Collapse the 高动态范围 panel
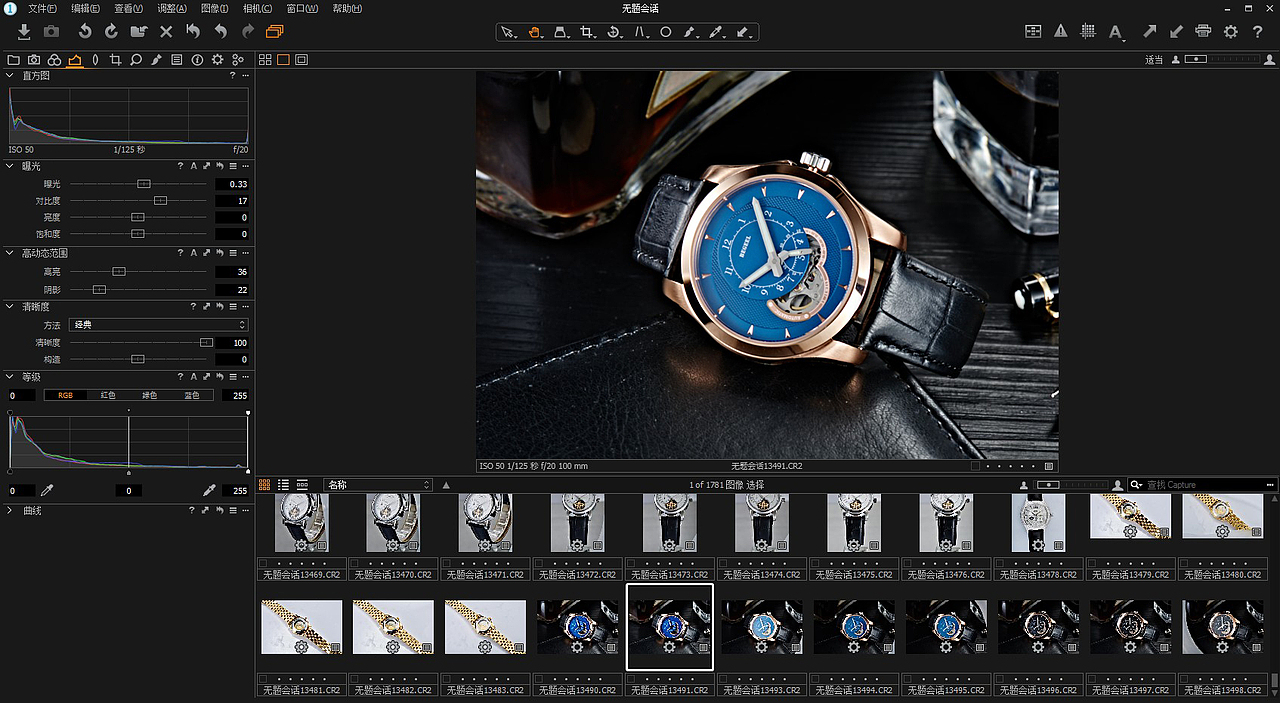The image size is (1280, 703). (x=10, y=253)
